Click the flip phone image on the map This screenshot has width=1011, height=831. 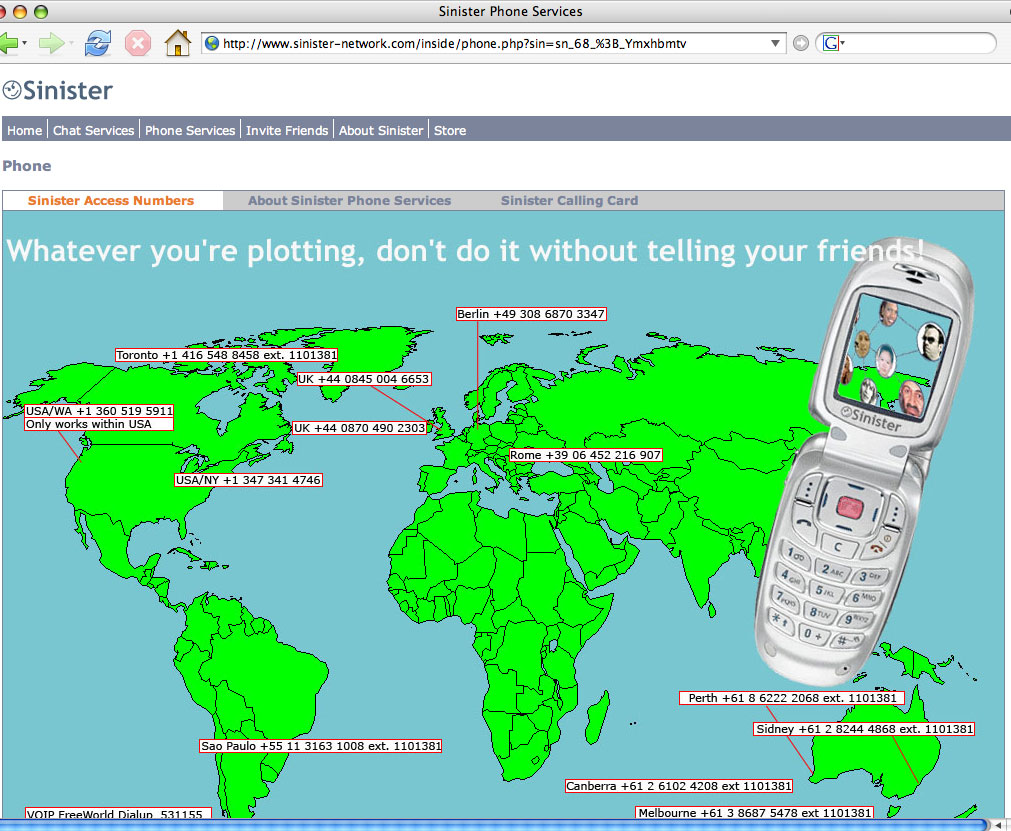pos(865,461)
